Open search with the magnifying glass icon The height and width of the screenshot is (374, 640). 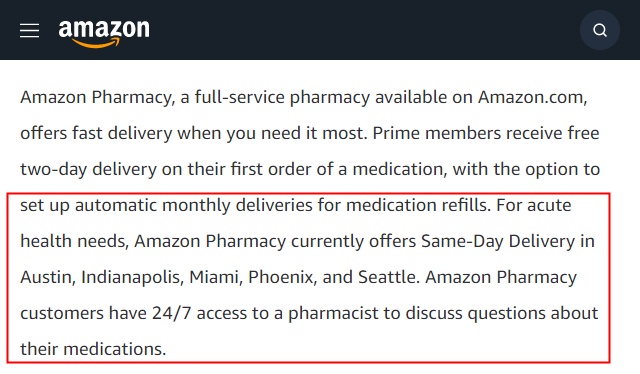click(600, 30)
